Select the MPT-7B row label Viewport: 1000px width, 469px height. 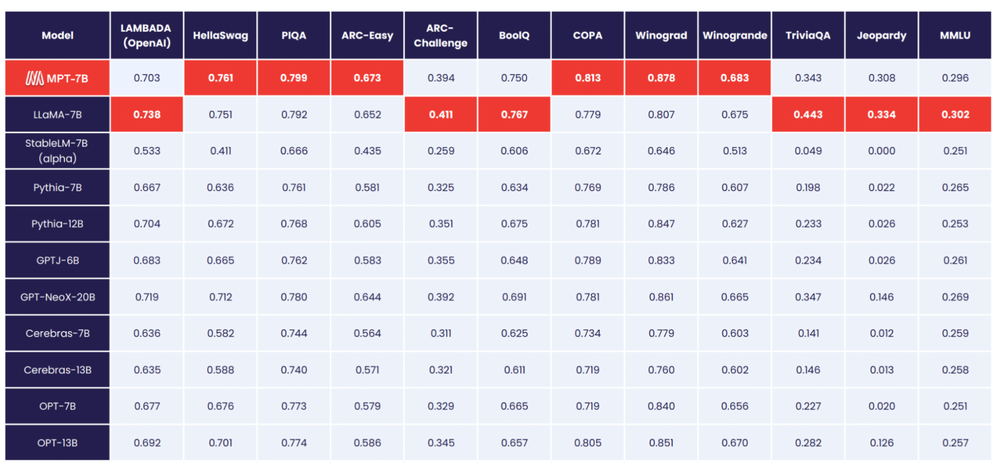57,78
